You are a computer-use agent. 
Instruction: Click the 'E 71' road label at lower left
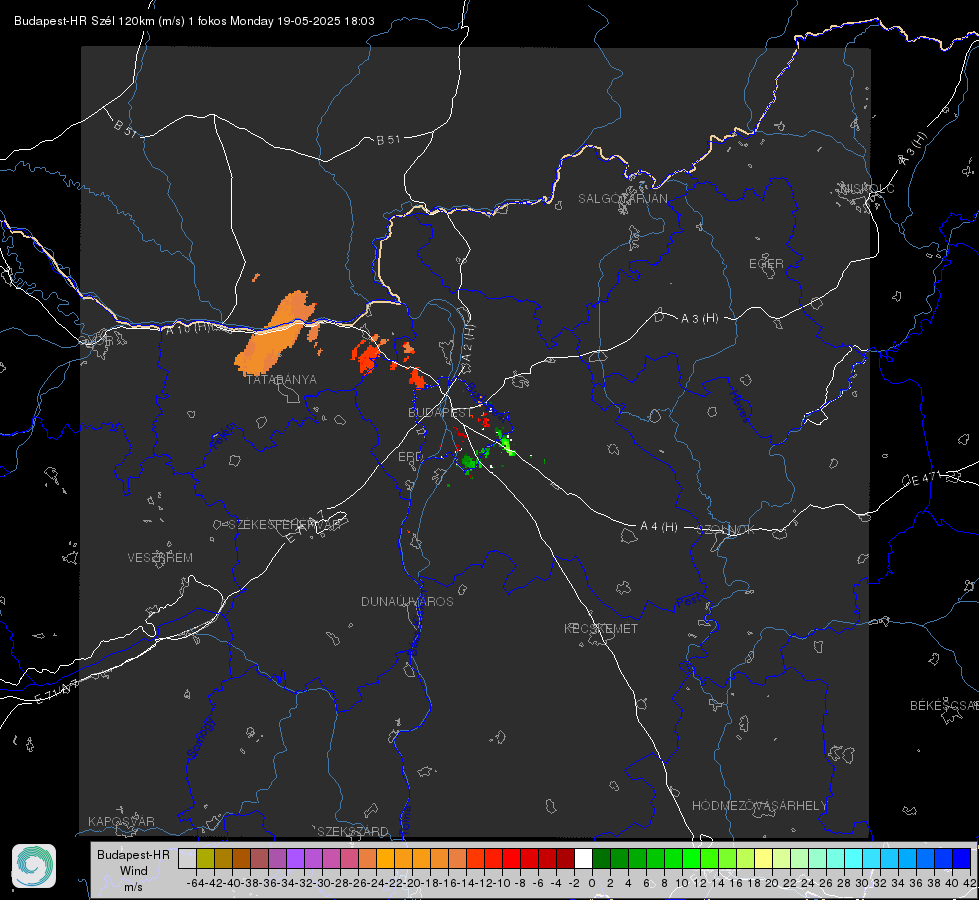57,693
